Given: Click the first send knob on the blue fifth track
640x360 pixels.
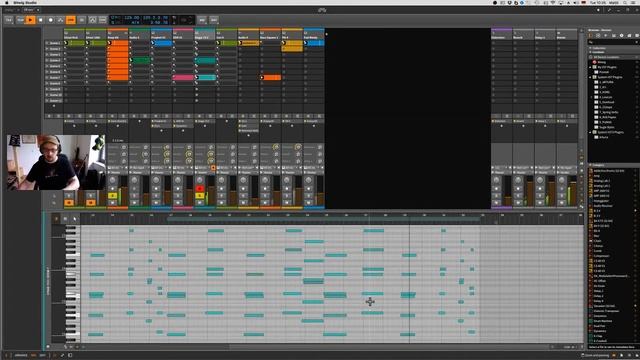Looking at the screenshot, I should coord(167,147).
